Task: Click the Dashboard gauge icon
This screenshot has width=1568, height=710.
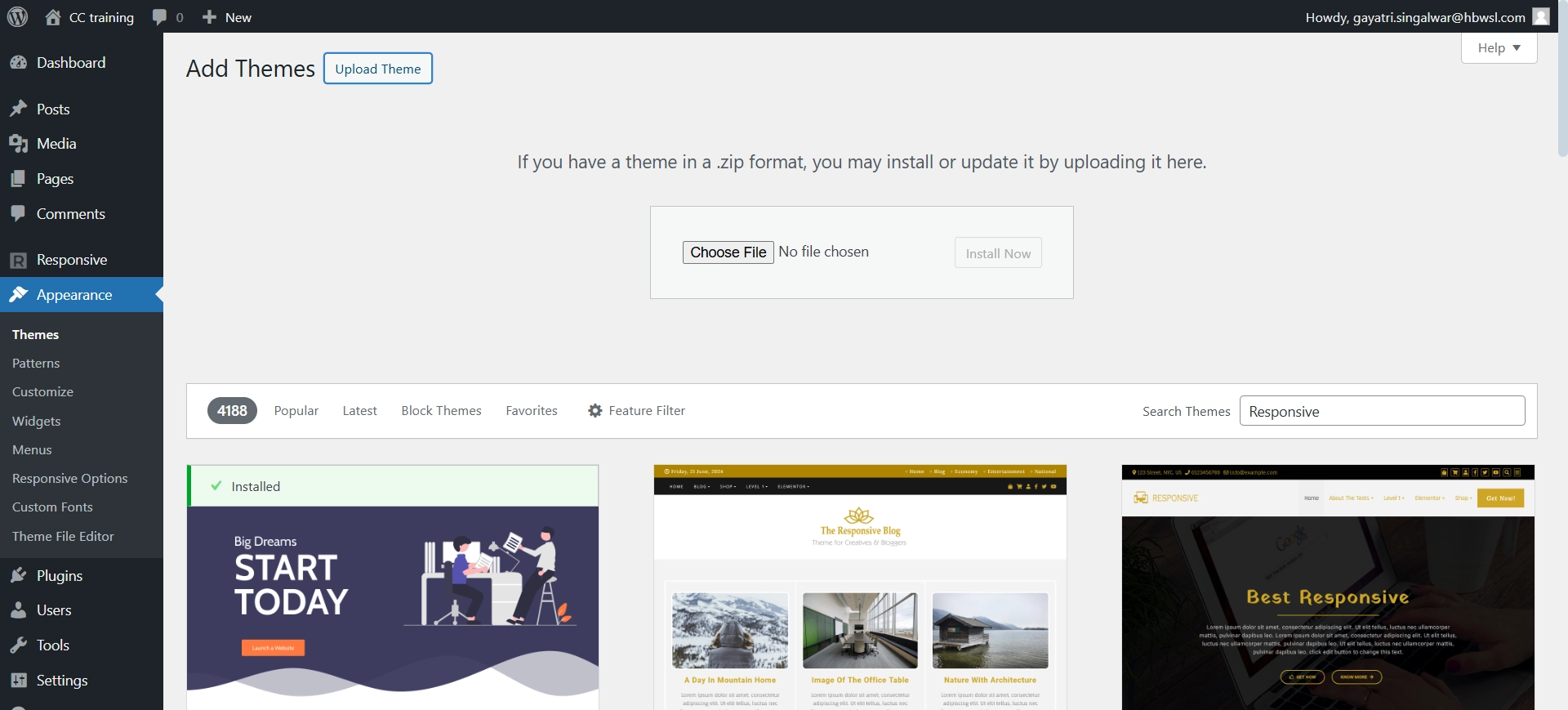Action: click(19, 62)
